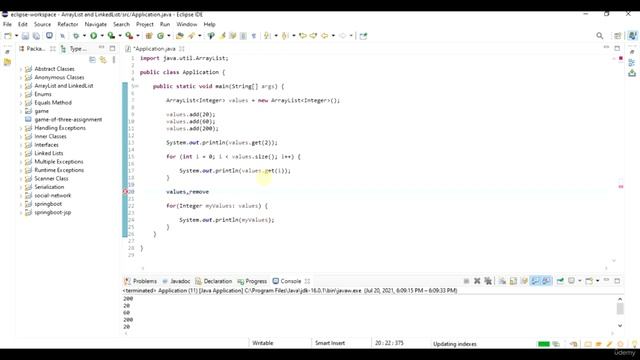Toggle Link with Editor in Package Explorer
640x360 pixels.
(103, 60)
